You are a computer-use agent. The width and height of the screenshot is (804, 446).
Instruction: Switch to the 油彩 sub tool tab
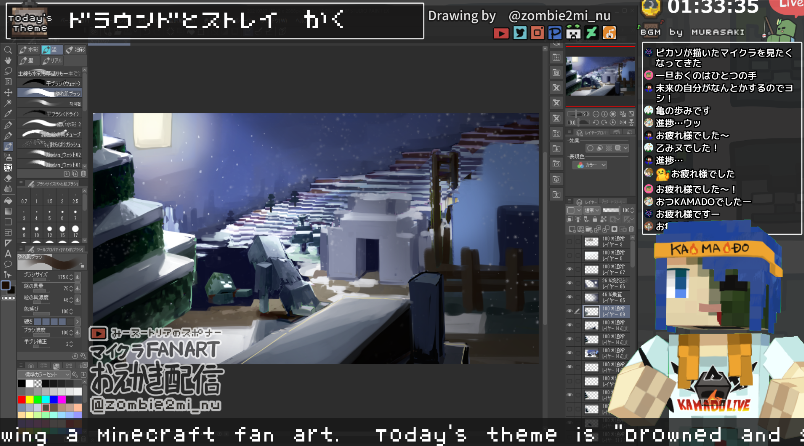75,50
